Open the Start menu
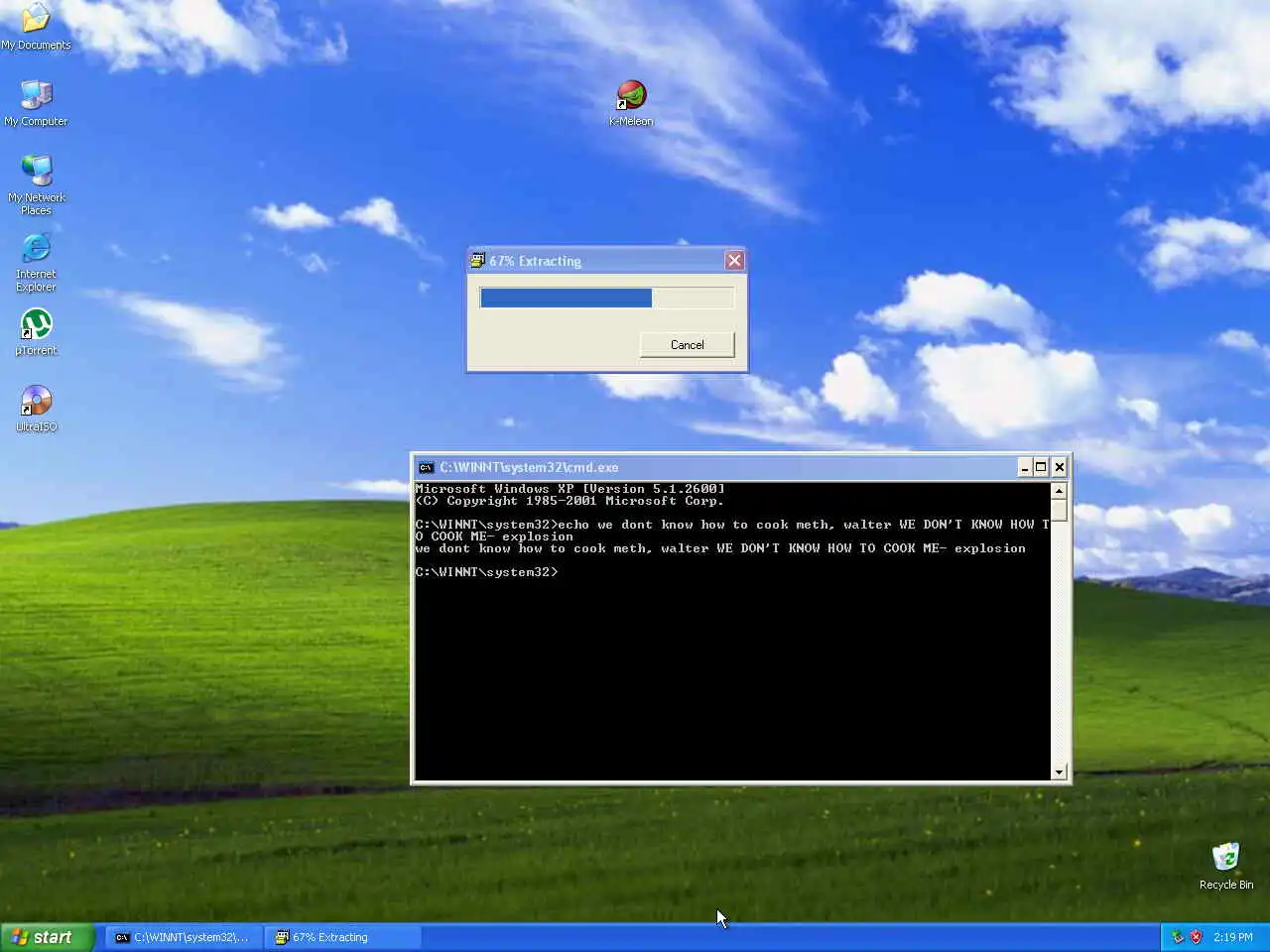 pyautogui.click(x=47, y=937)
